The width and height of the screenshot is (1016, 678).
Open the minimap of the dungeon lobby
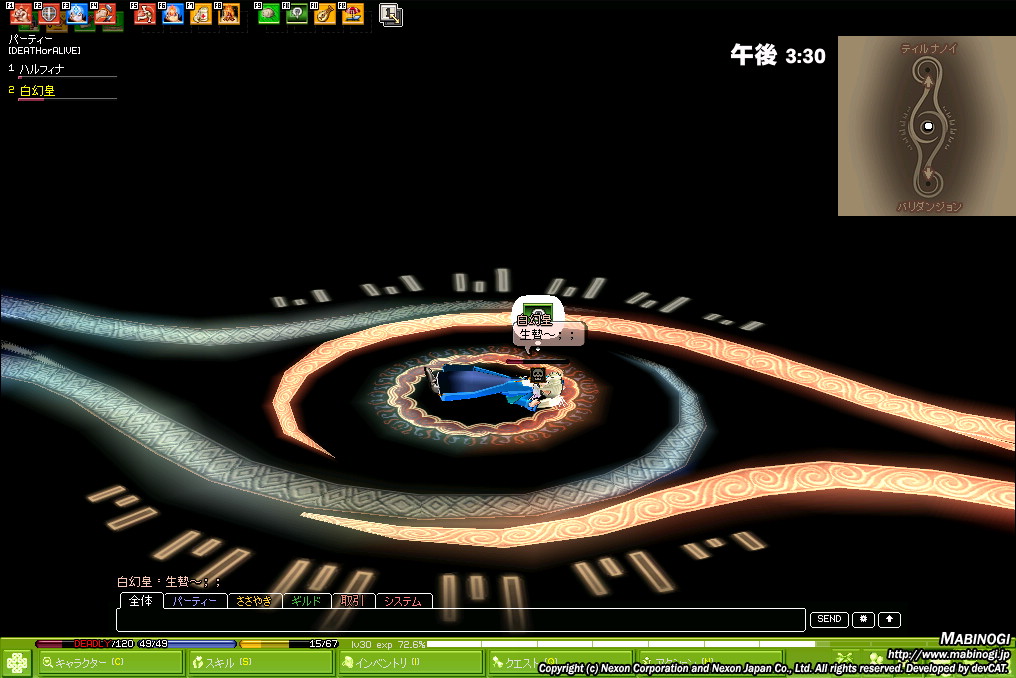click(x=927, y=126)
